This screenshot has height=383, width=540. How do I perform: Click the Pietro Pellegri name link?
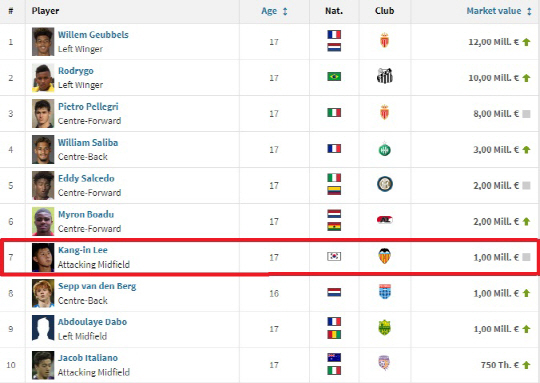88,107
